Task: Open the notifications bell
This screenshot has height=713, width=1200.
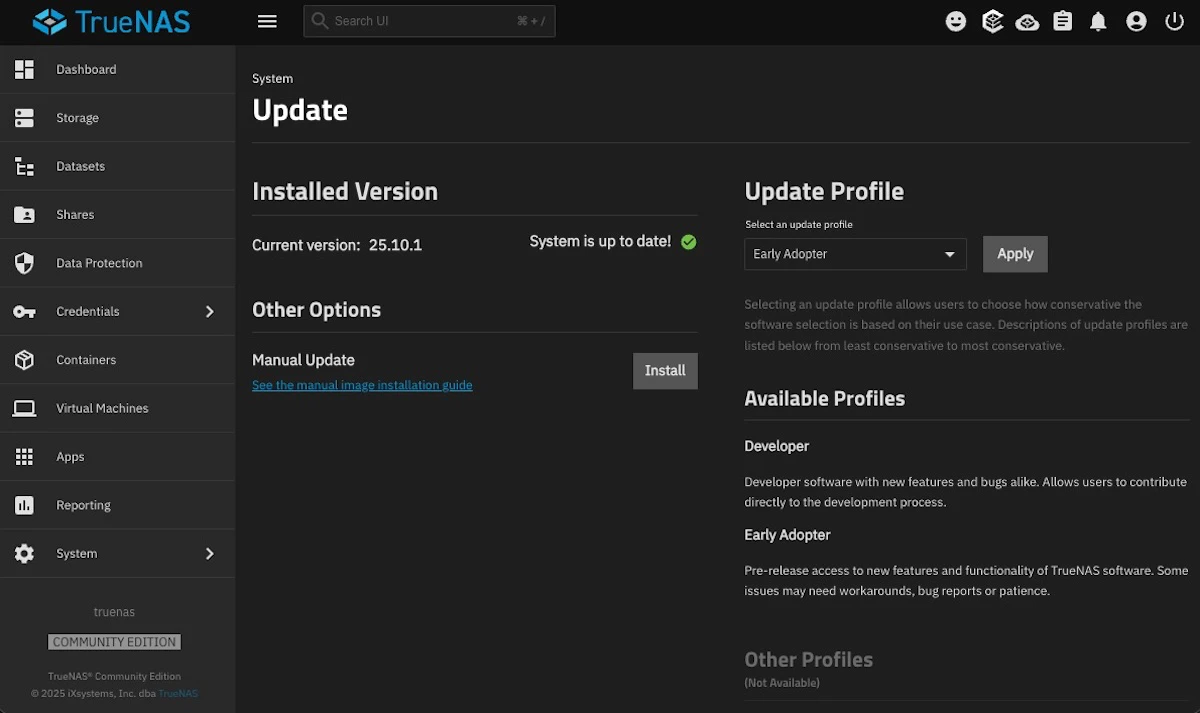Action: [1098, 20]
